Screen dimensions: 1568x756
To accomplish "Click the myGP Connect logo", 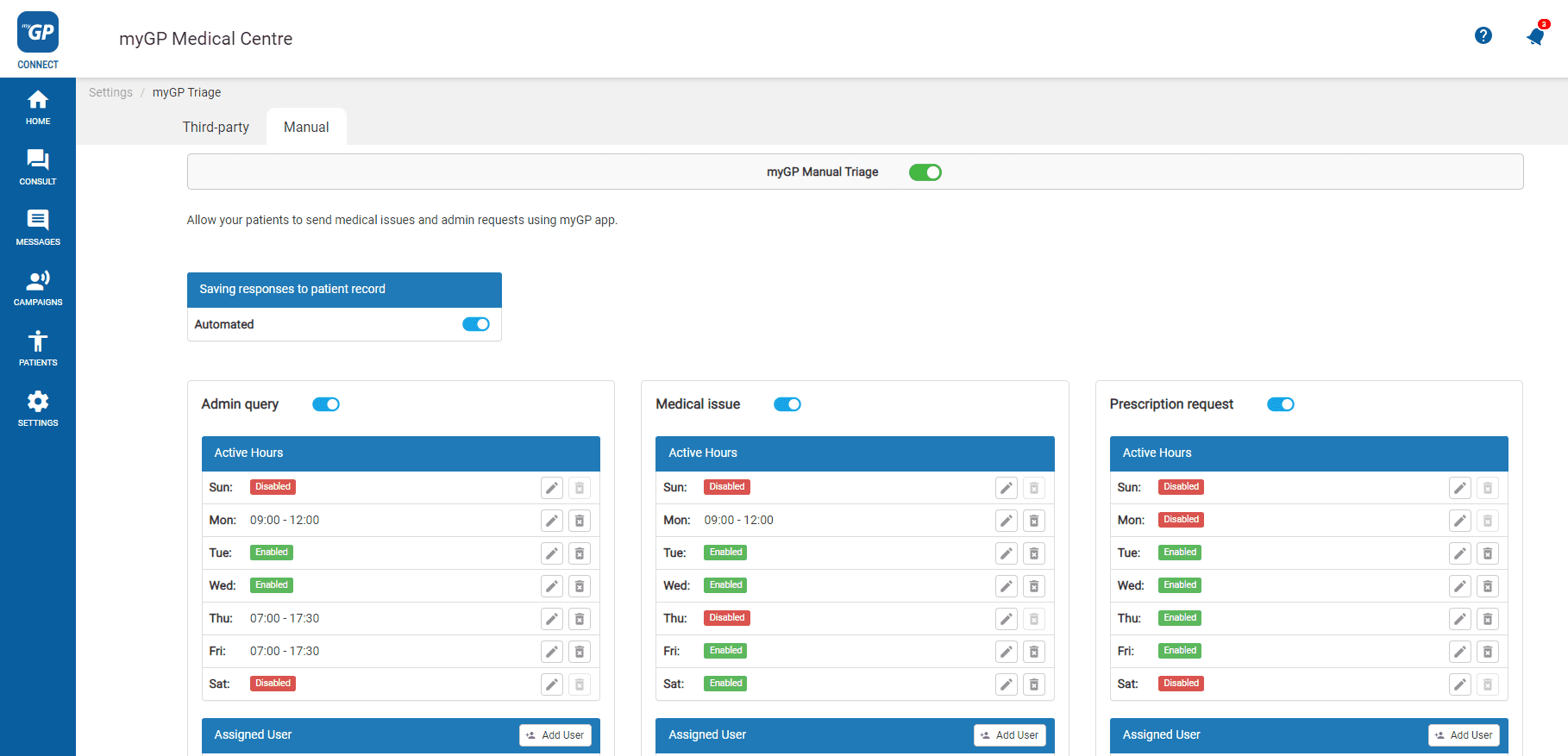I will pyautogui.click(x=38, y=41).
